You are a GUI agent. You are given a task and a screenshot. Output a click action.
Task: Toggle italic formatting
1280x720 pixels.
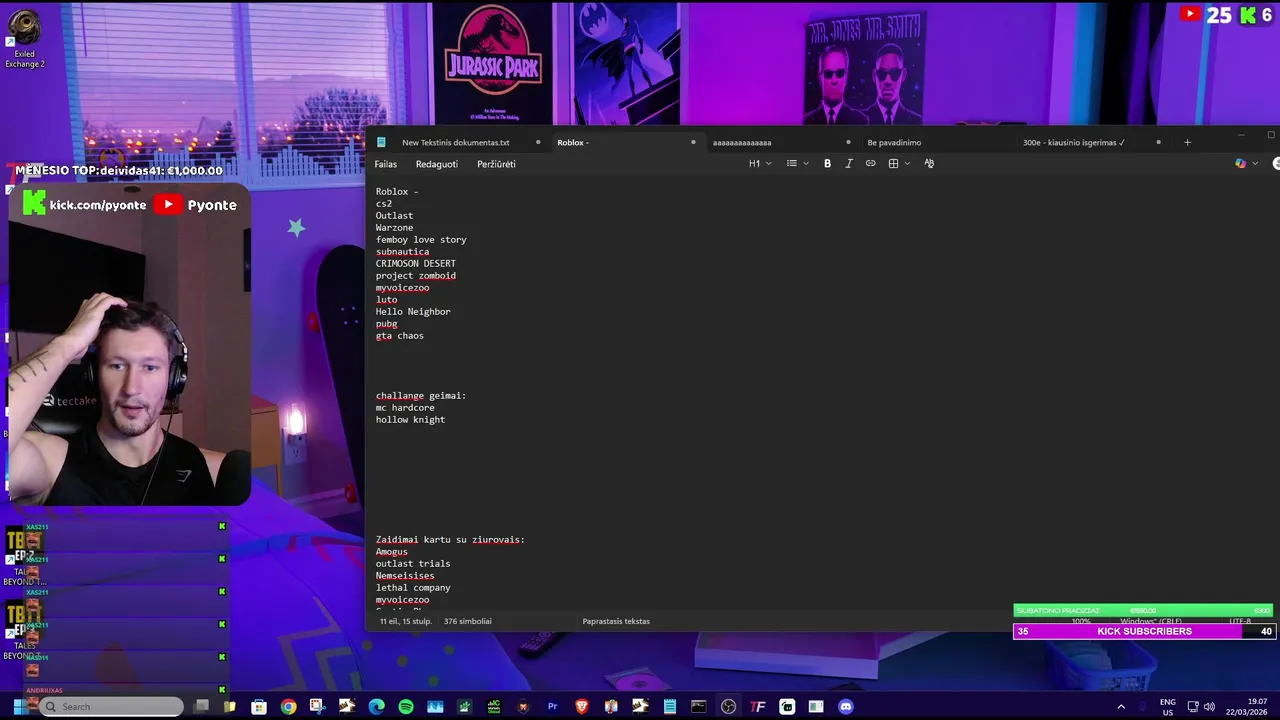point(849,164)
